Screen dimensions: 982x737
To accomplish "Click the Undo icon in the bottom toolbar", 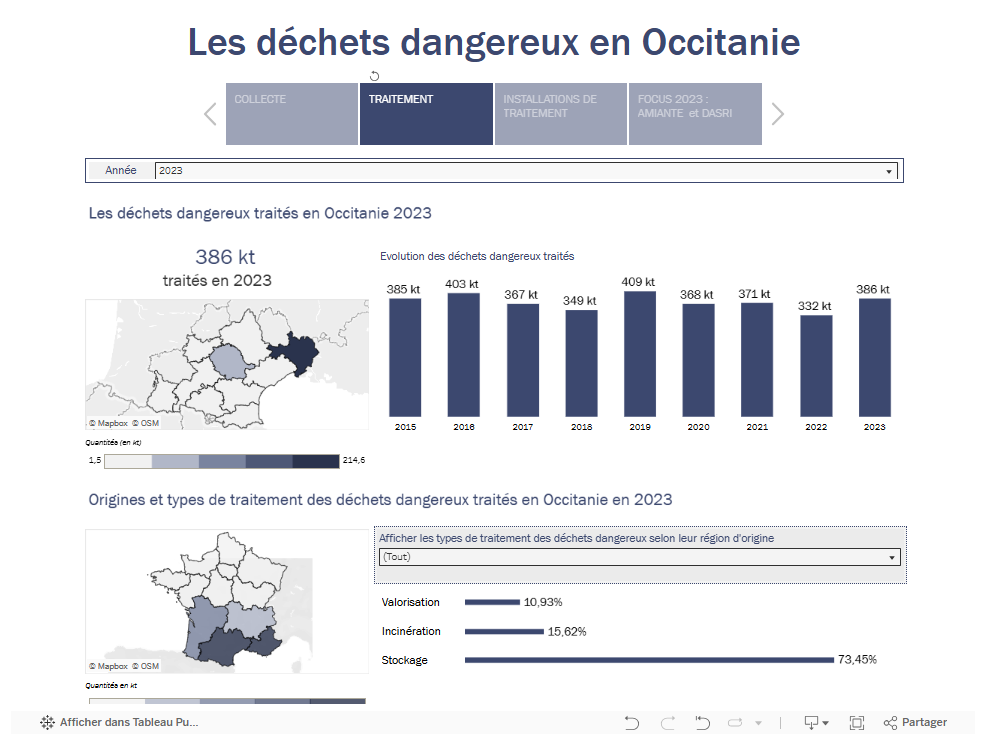I will click(x=631, y=722).
